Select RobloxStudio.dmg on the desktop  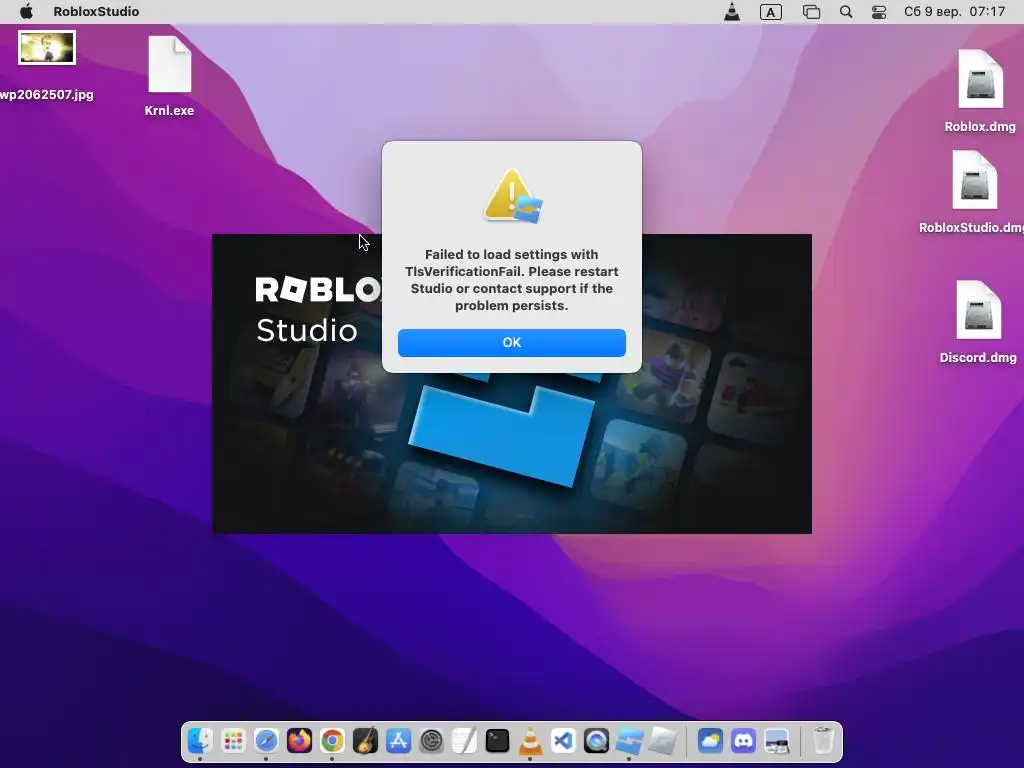(x=974, y=180)
